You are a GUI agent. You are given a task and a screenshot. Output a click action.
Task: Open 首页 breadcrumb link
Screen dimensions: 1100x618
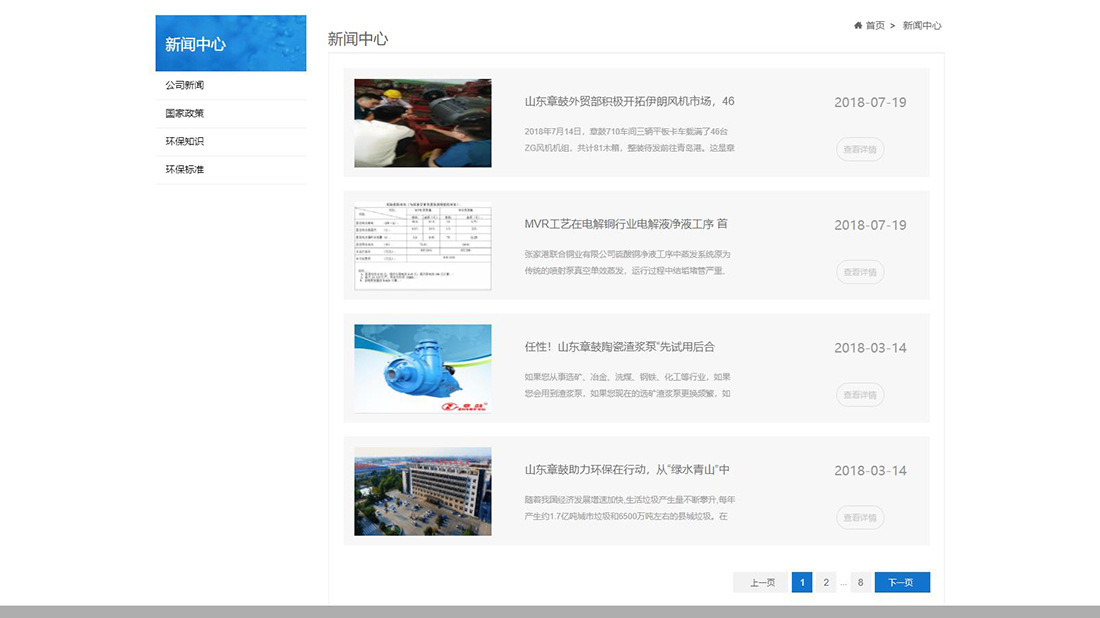(875, 25)
